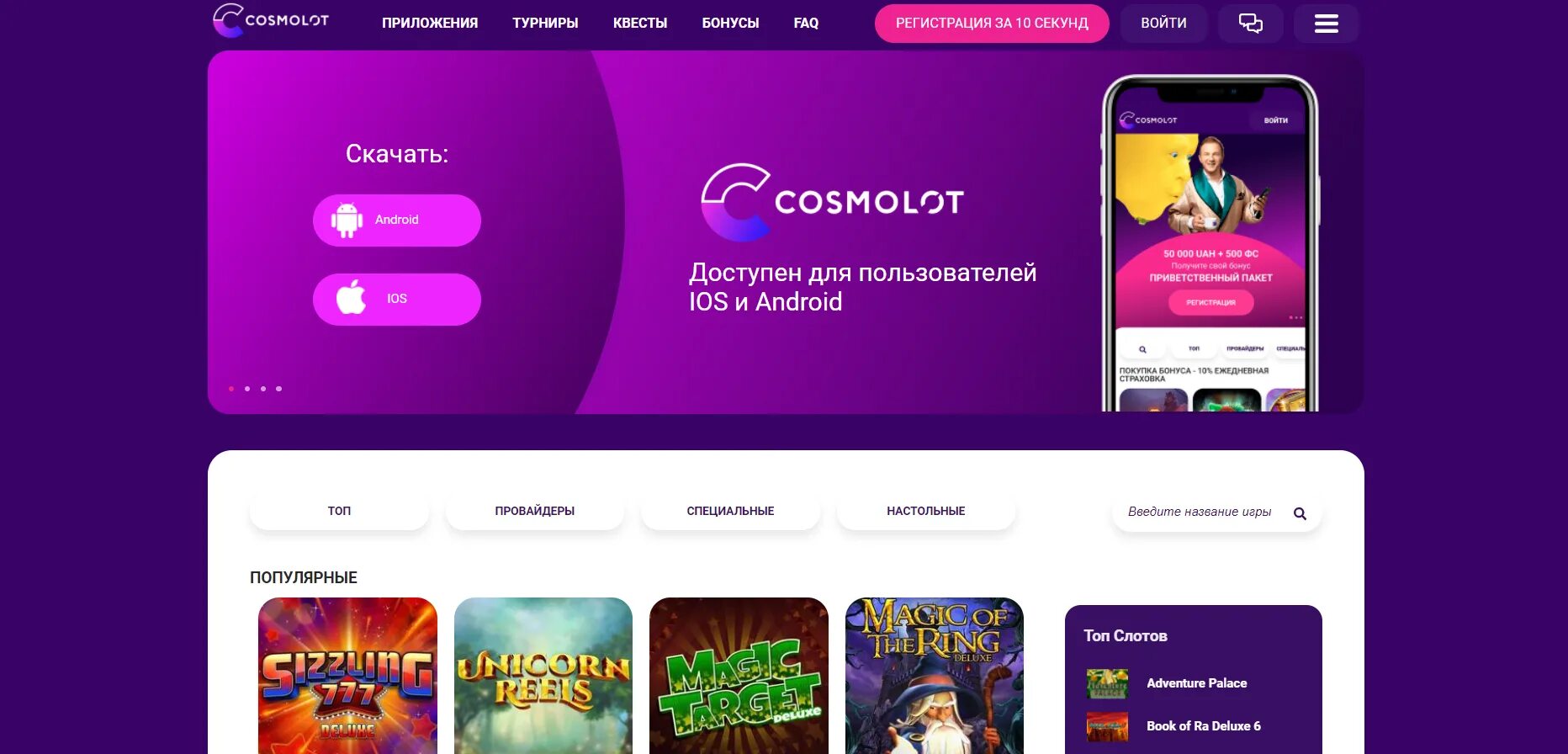1568x754 pixels.
Task: Open the Турниры menu item
Action: click(x=545, y=24)
